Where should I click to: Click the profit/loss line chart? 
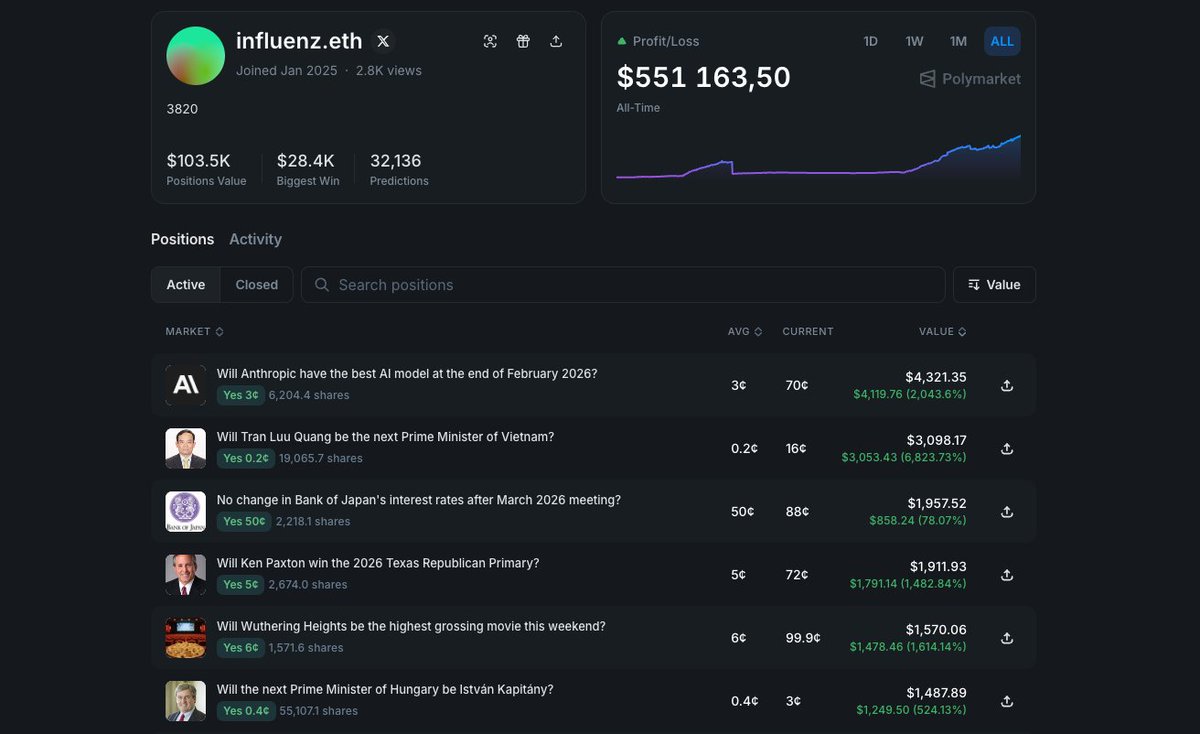[818, 158]
